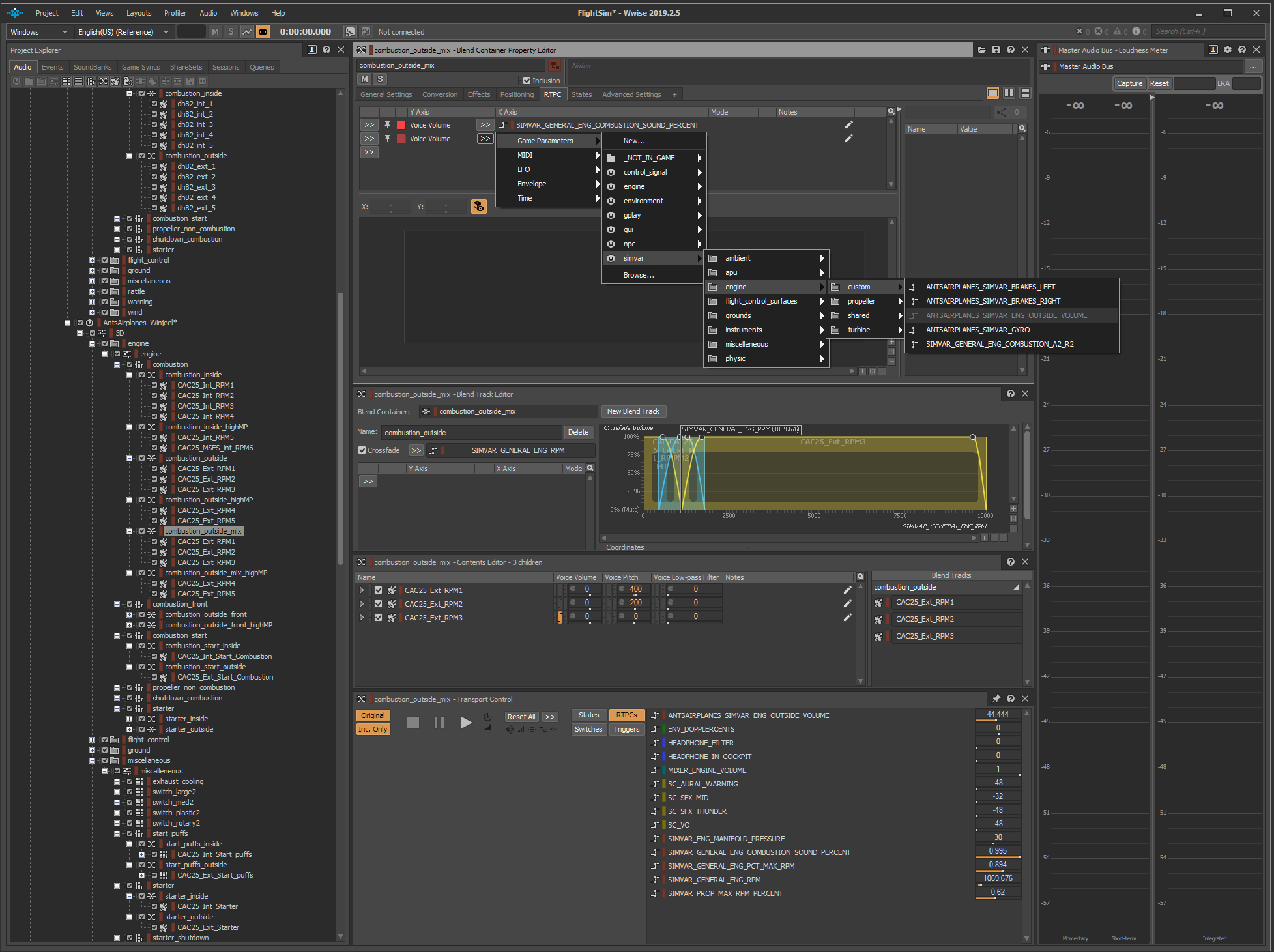The height and width of the screenshot is (952, 1274).
Task: Click the search icon in Contents Editor
Action: (860, 577)
